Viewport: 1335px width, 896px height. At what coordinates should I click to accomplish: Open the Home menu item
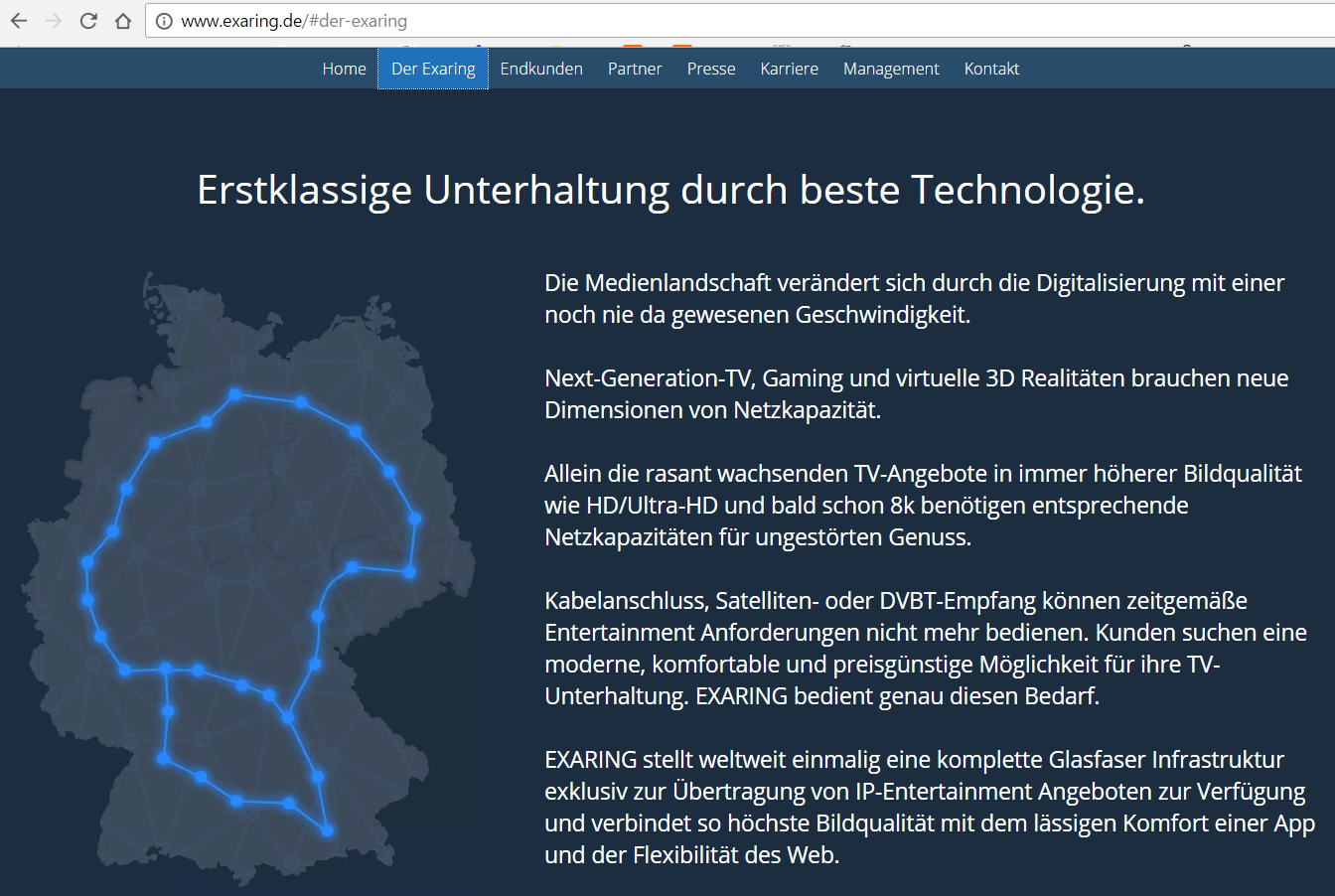tap(344, 69)
